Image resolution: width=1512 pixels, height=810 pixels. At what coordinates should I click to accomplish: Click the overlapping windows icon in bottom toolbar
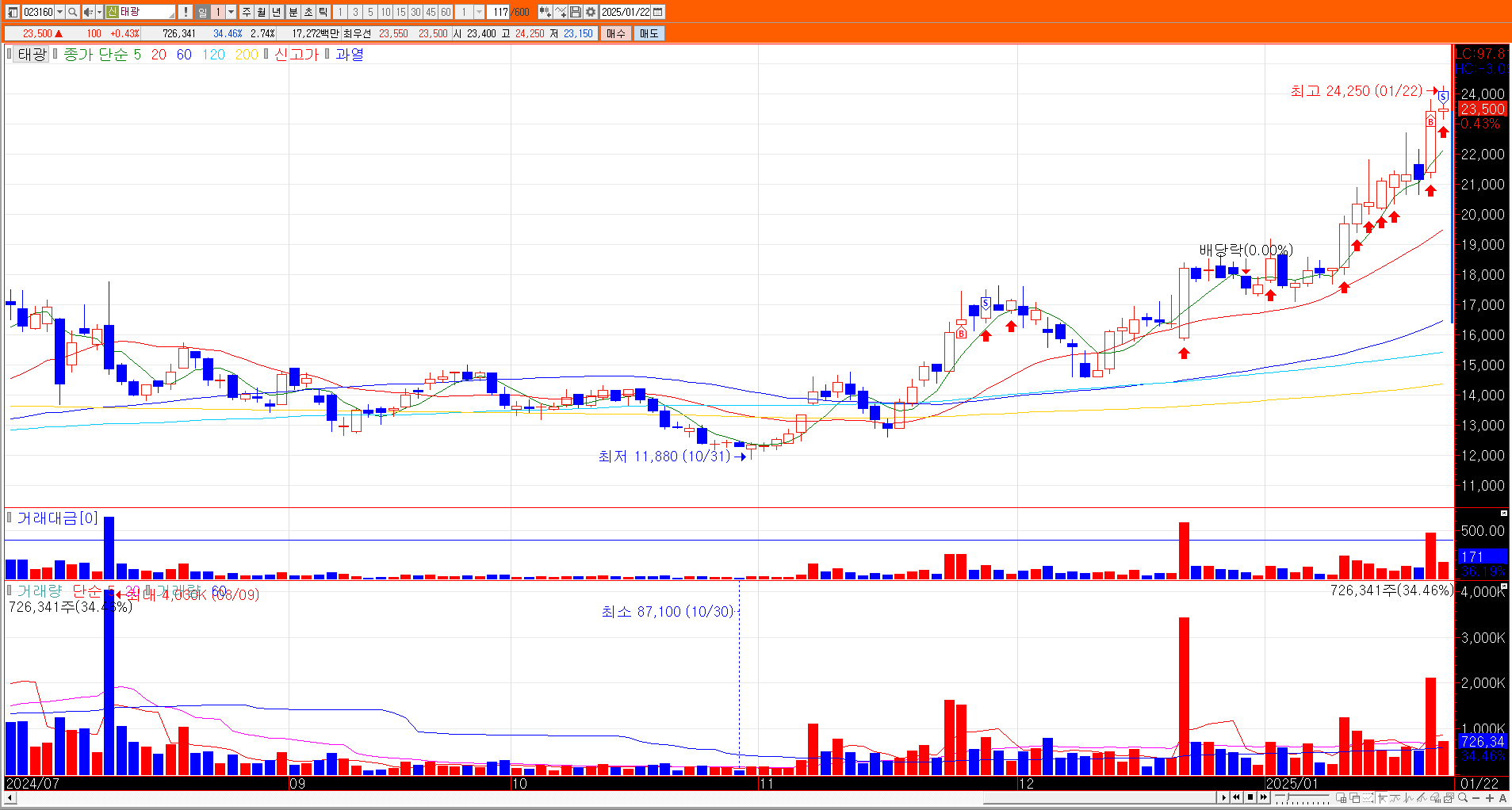coord(1355,798)
